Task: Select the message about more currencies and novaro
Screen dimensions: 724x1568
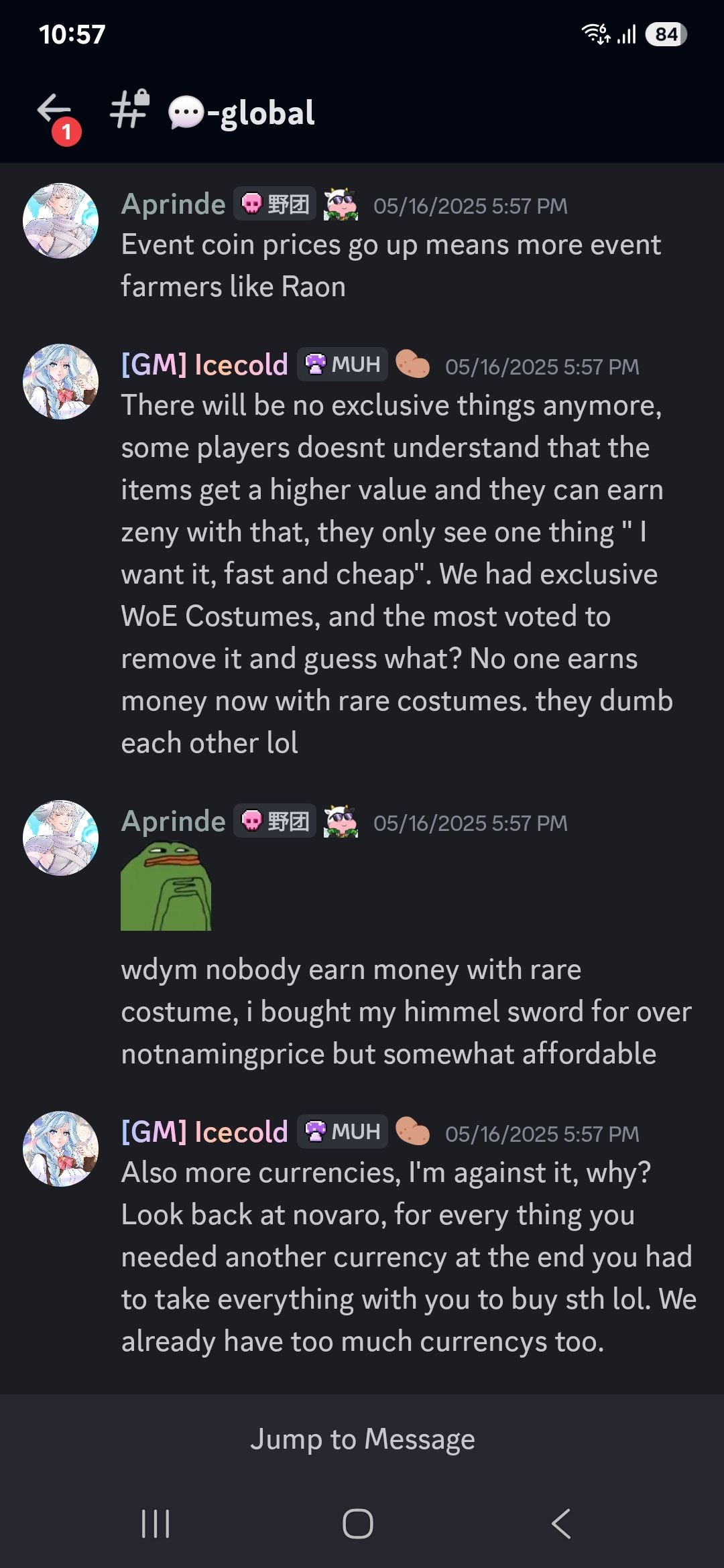Action: pos(409,1256)
